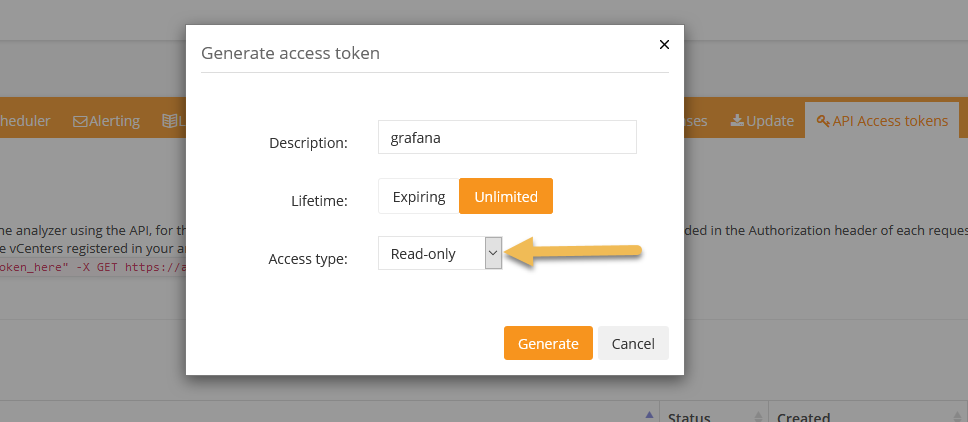Screen dimensions: 968x422
Task: Click the book icon next to Alerting tab
Action: click(169, 121)
